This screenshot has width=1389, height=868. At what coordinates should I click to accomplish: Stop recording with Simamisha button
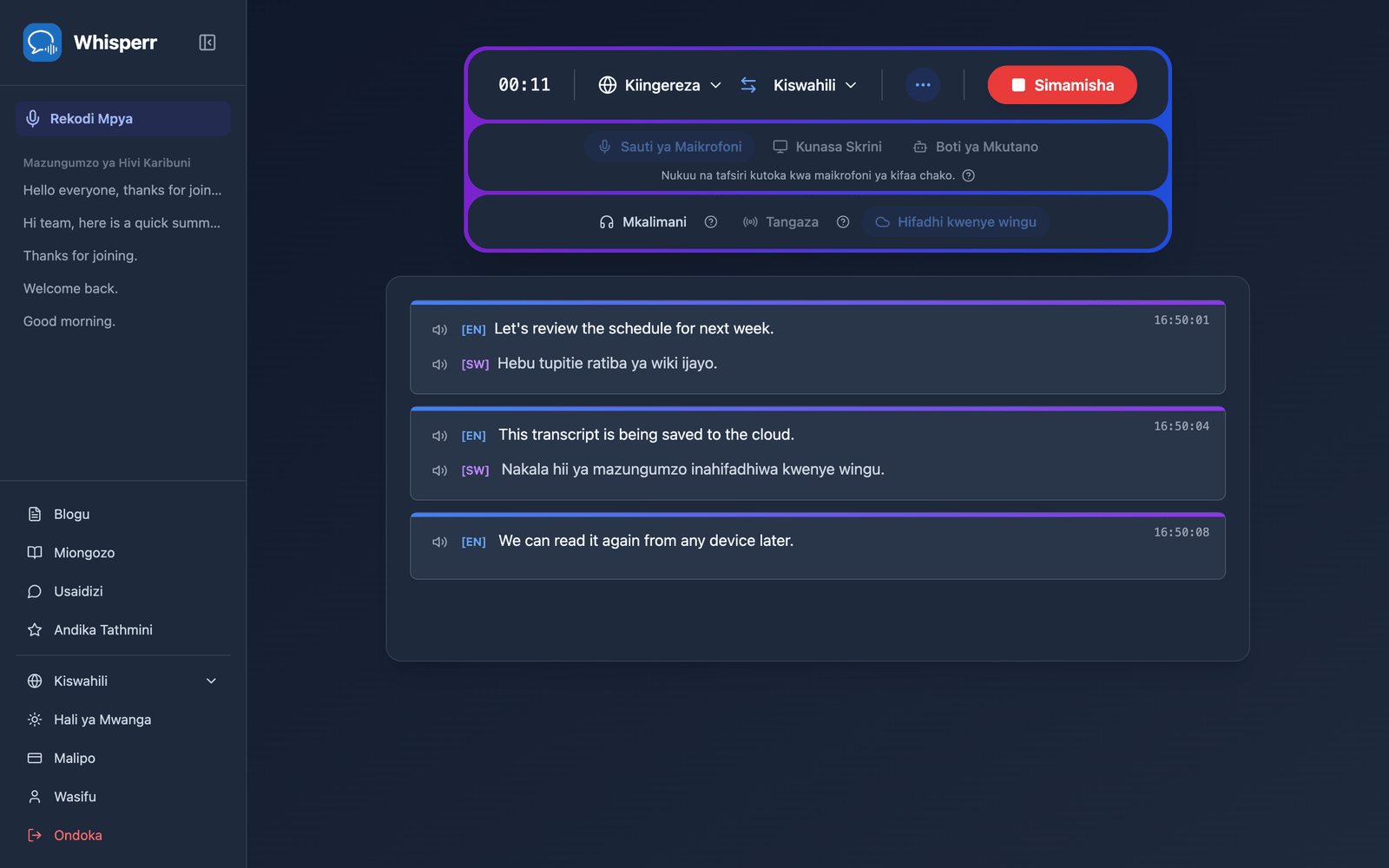click(1062, 85)
